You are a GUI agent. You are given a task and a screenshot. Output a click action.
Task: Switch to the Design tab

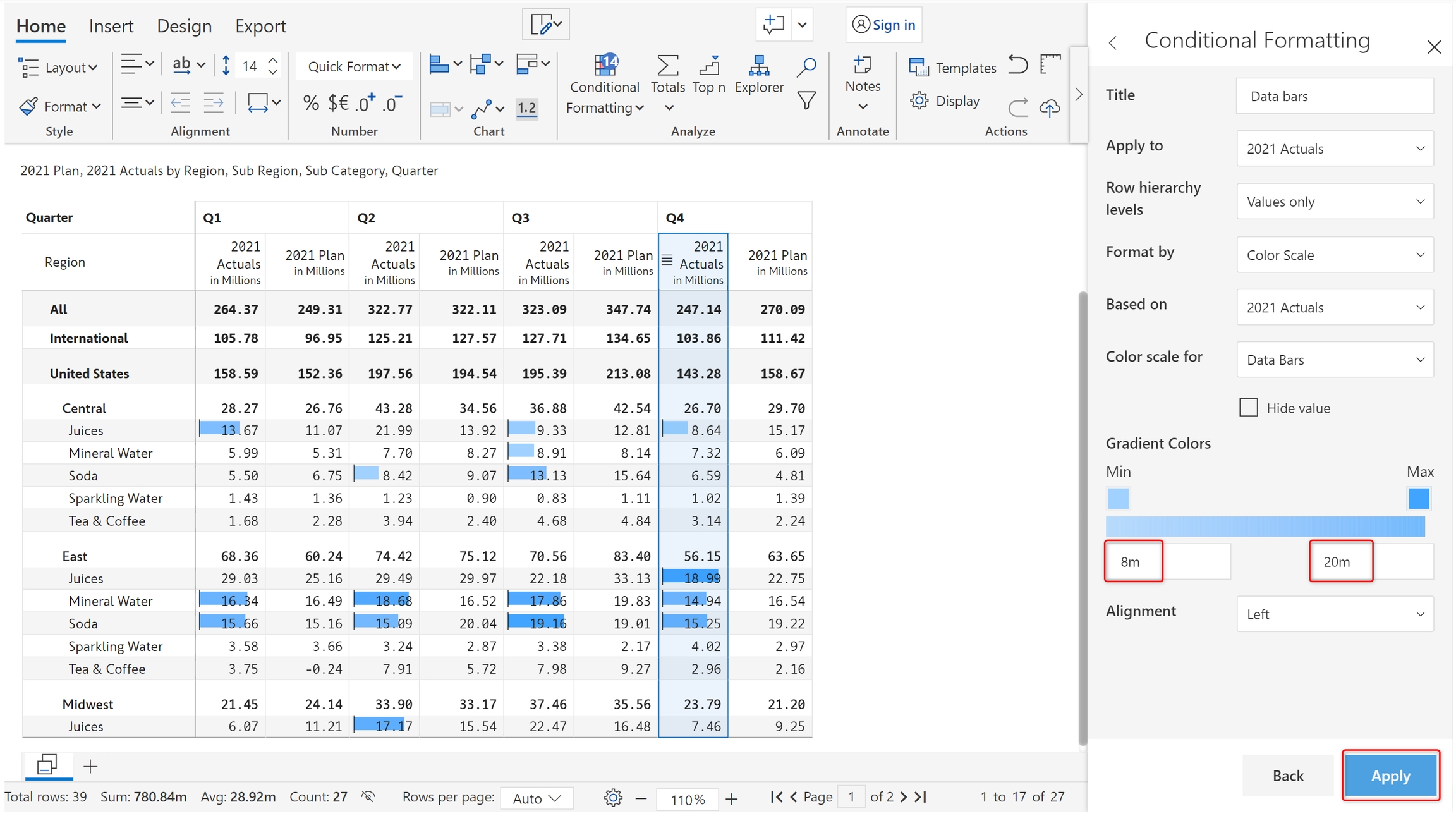(184, 26)
